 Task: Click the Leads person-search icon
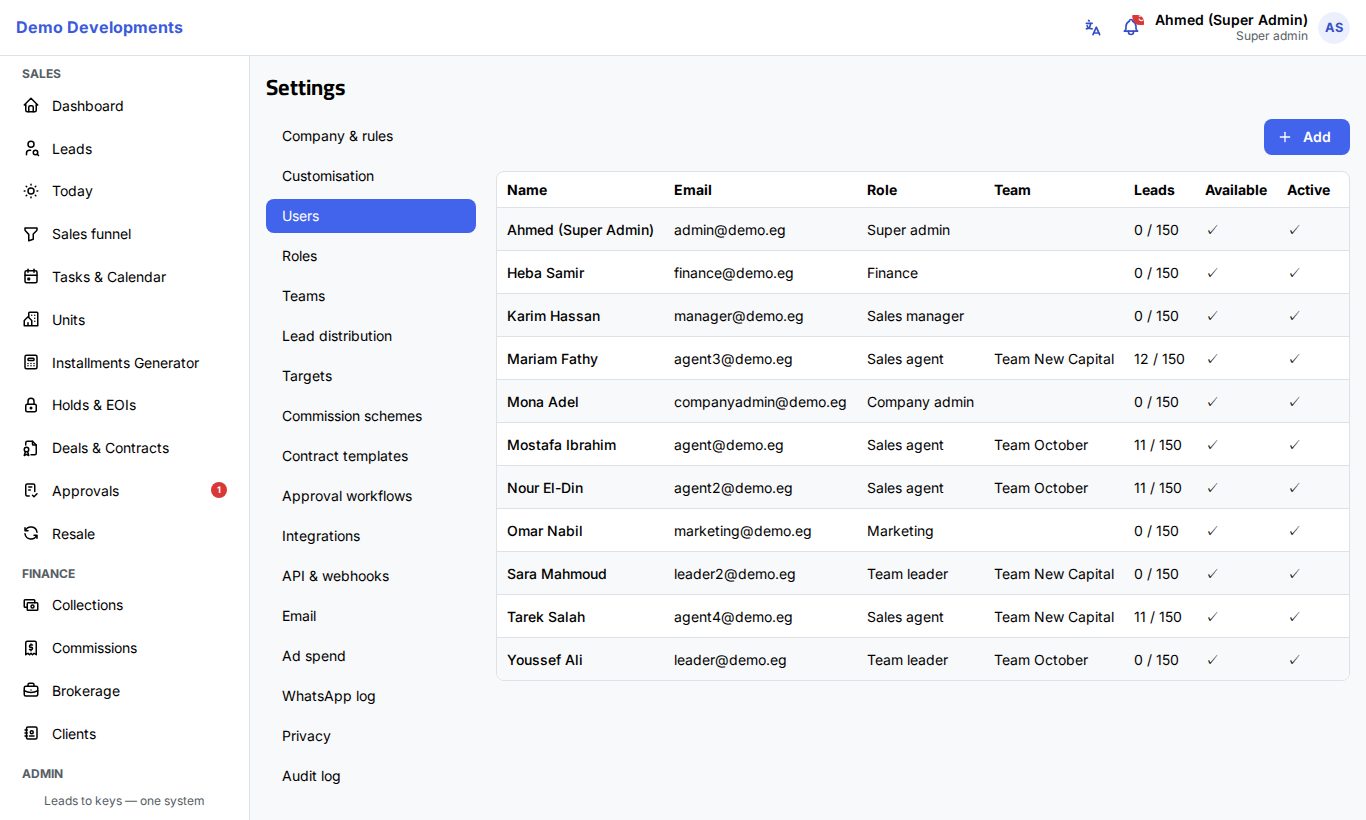(31, 149)
